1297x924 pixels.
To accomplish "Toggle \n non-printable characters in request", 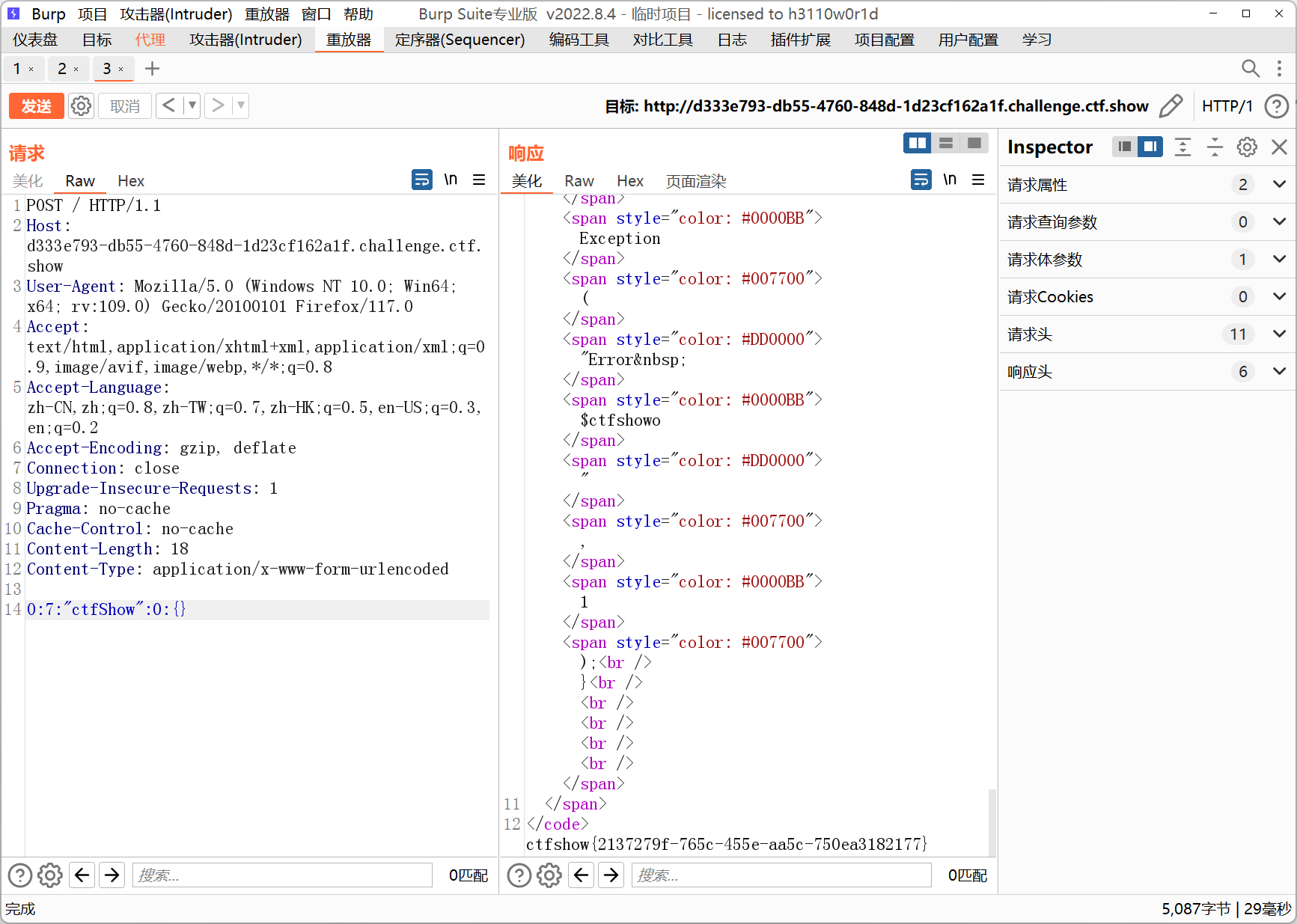I will tap(451, 180).
